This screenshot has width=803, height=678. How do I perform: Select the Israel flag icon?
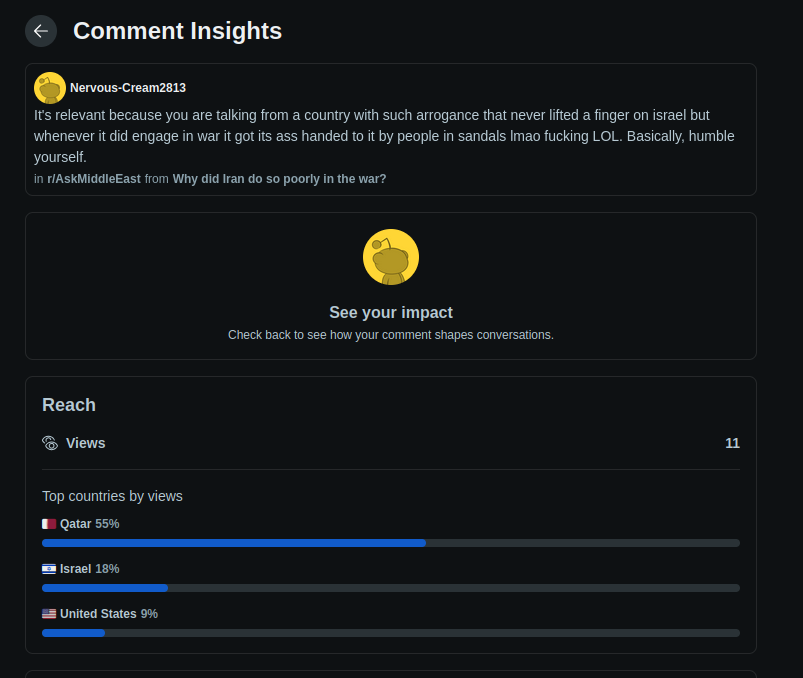(49, 569)
